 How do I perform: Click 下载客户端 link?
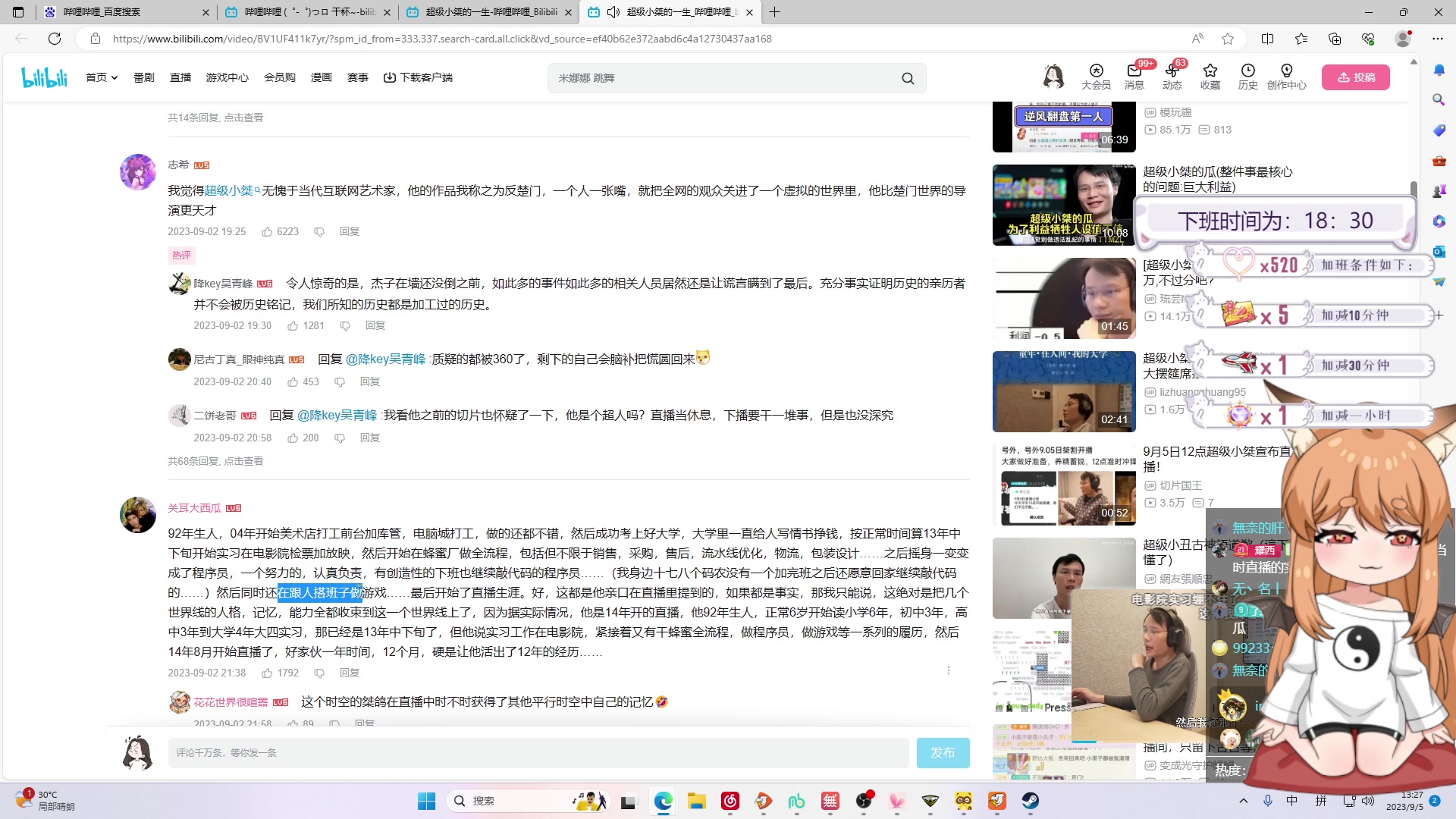point(418,77)
